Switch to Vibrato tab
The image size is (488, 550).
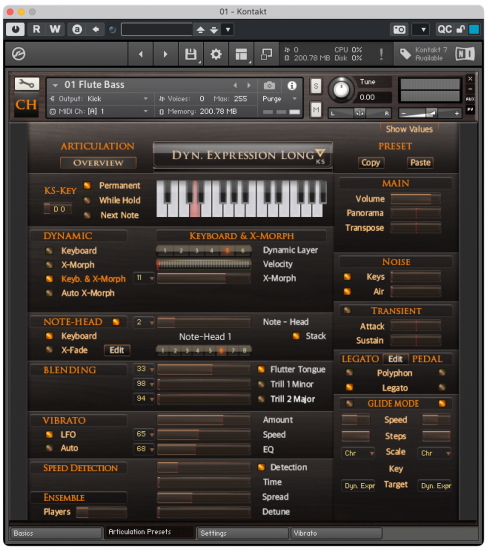(x=335, y=533)
